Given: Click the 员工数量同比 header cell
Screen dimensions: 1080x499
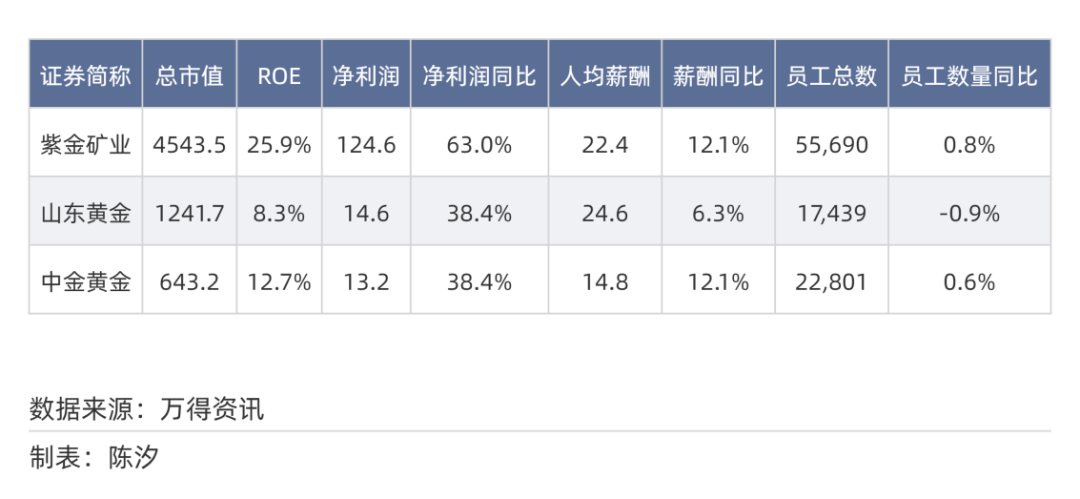Looking at the screenshot, I should tap(969, 76).
